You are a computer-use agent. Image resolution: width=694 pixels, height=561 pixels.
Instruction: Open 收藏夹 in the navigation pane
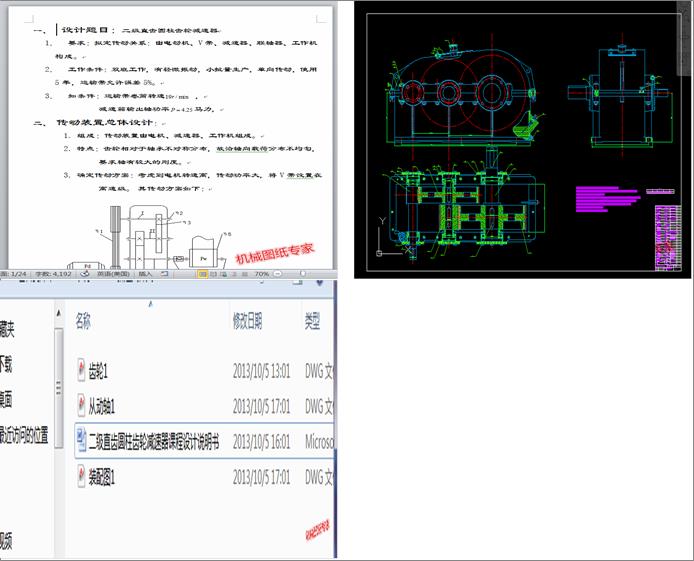[7, 329]
